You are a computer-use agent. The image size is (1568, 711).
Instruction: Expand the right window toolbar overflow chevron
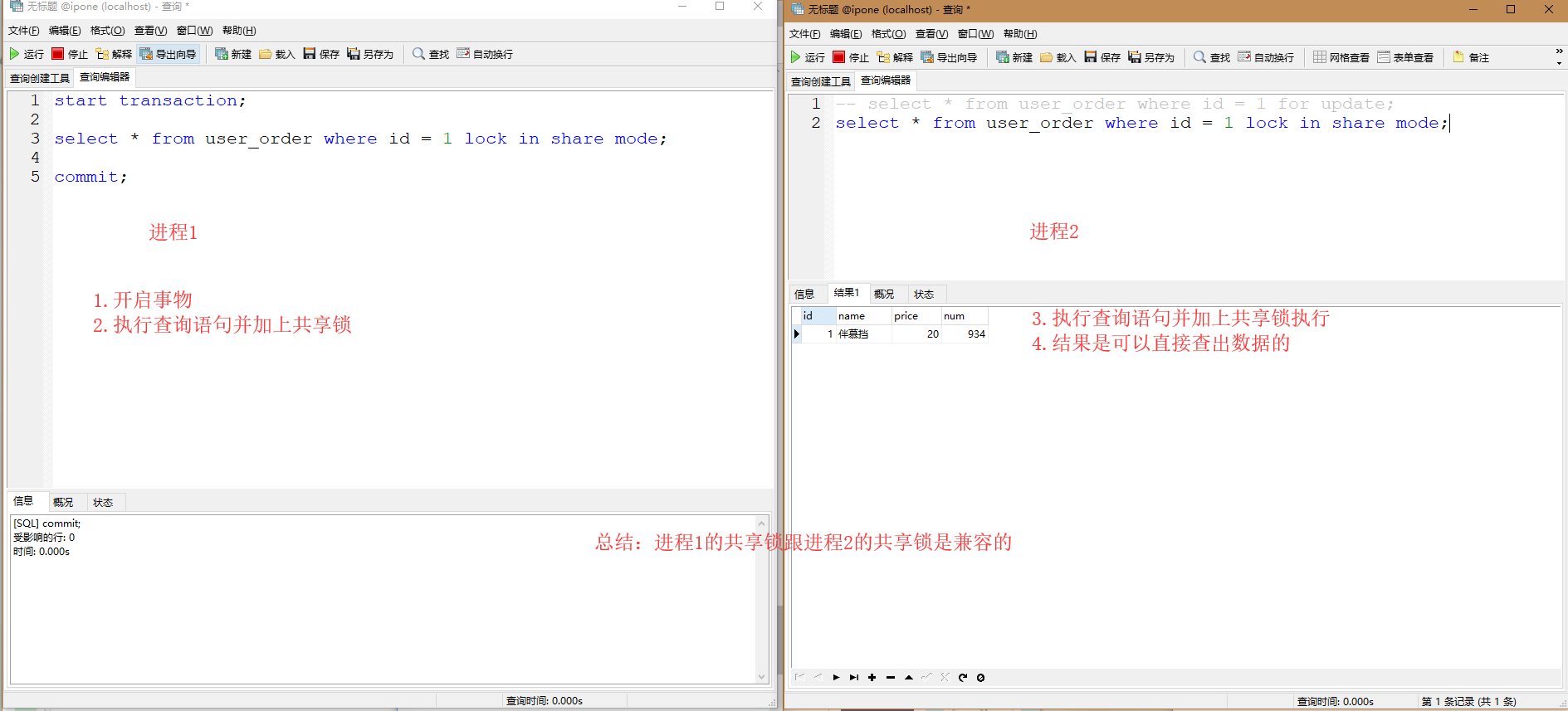click(x=1559, y=56)
